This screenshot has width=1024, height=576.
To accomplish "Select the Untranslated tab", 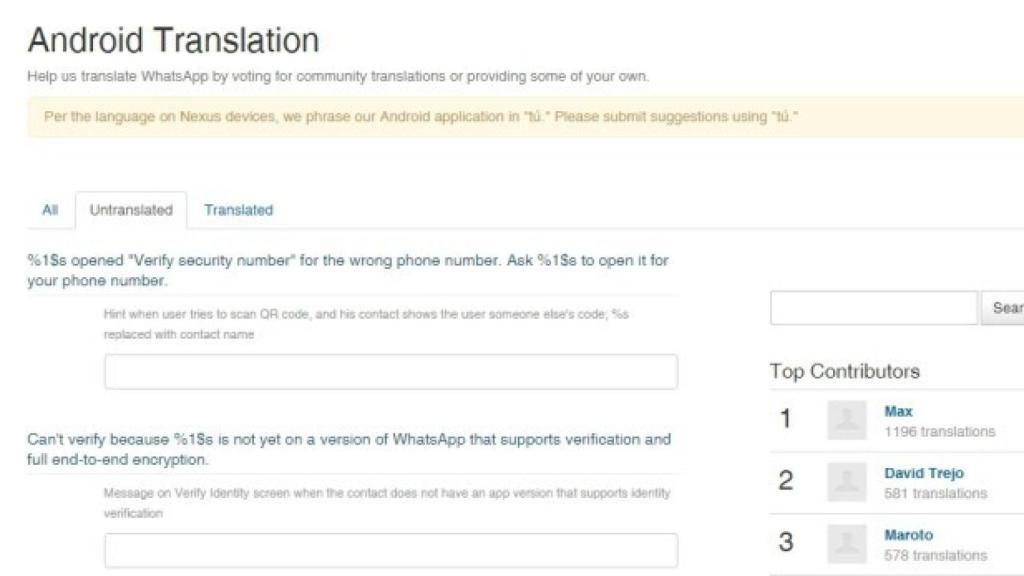I will [x=130, y=210].
